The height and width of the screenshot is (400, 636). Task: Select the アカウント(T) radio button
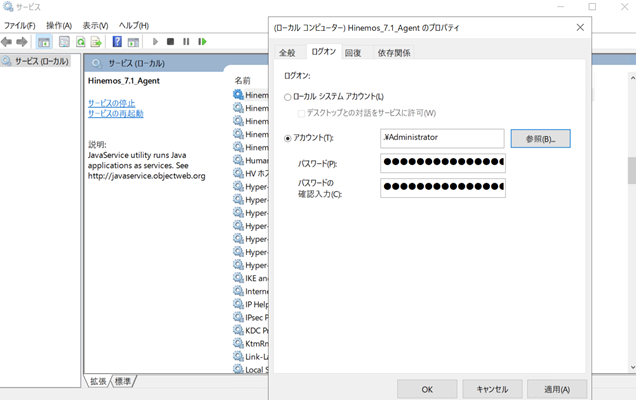tap(288, 138)
